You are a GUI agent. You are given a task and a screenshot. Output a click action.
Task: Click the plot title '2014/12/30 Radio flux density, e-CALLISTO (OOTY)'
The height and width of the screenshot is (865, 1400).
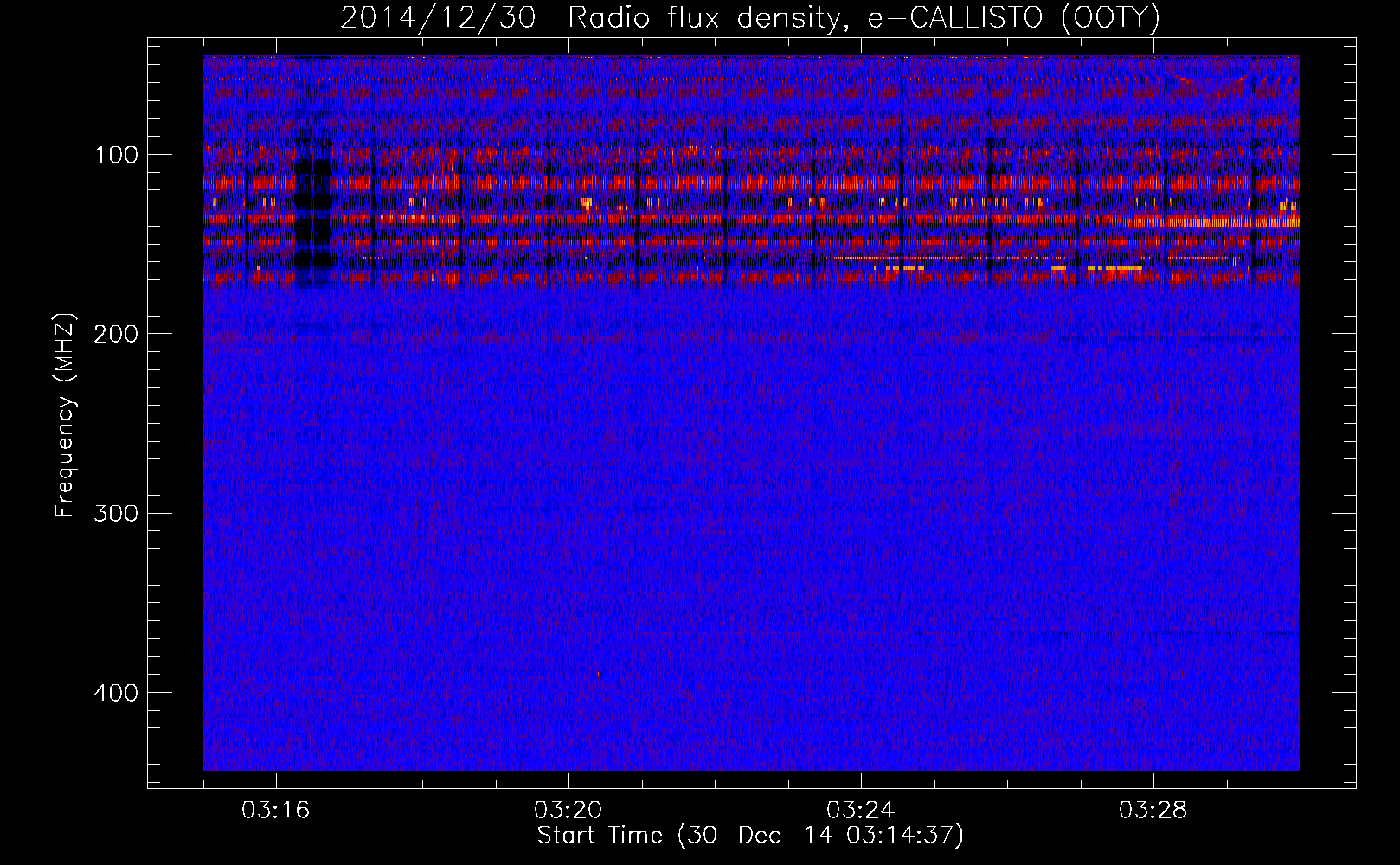coord(750,17)
